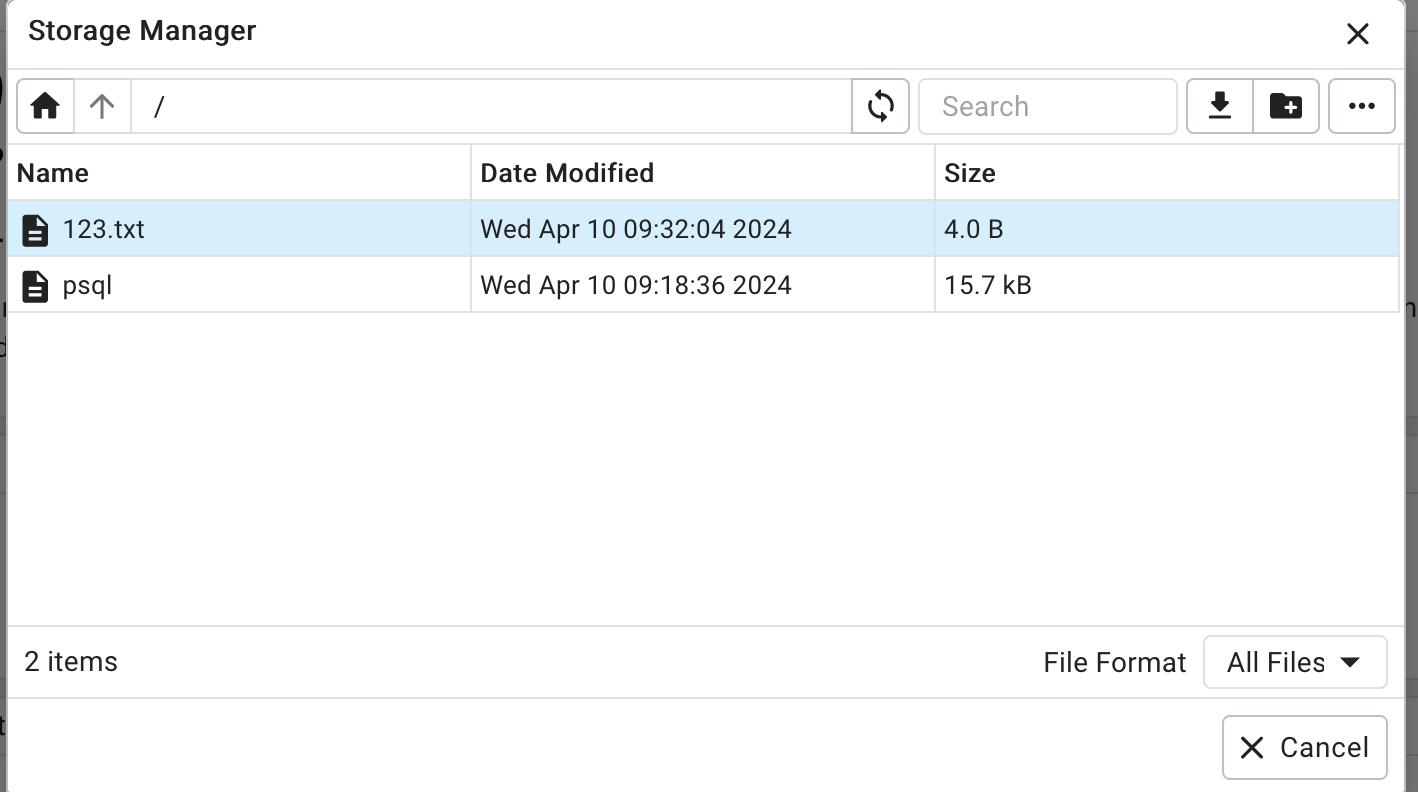Navigate up one directory level
This screenshot has width=1418, height=792.
pyautogui.click(x=102, y=106)
